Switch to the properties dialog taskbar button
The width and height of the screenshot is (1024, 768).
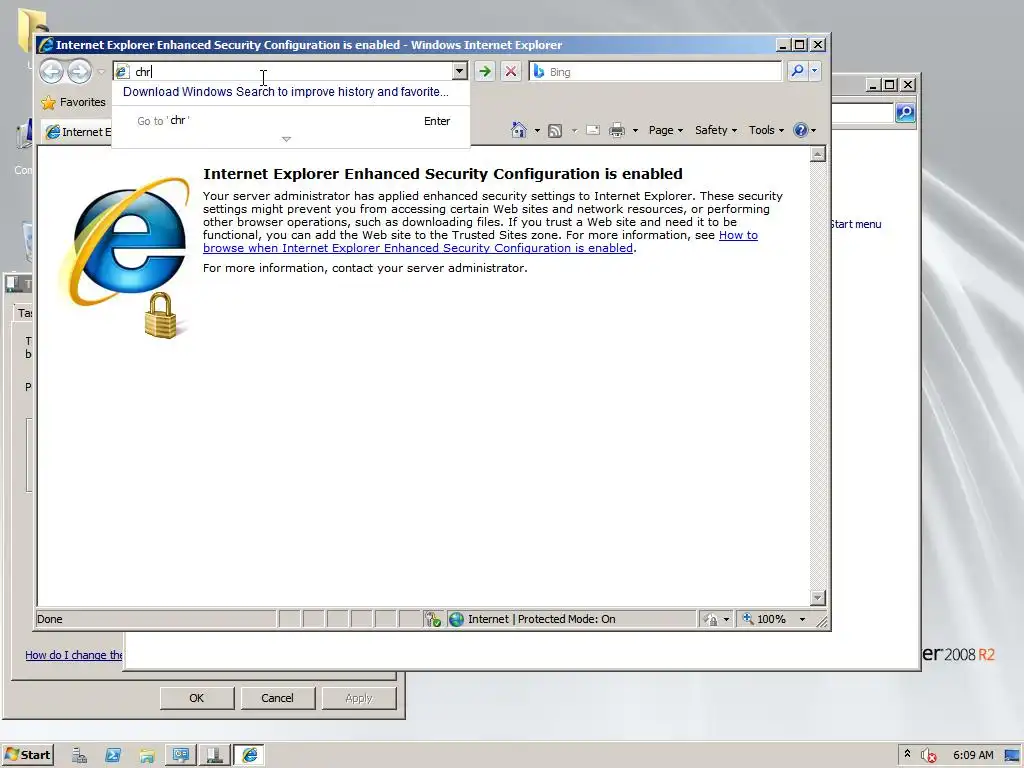tap(214, 756)
